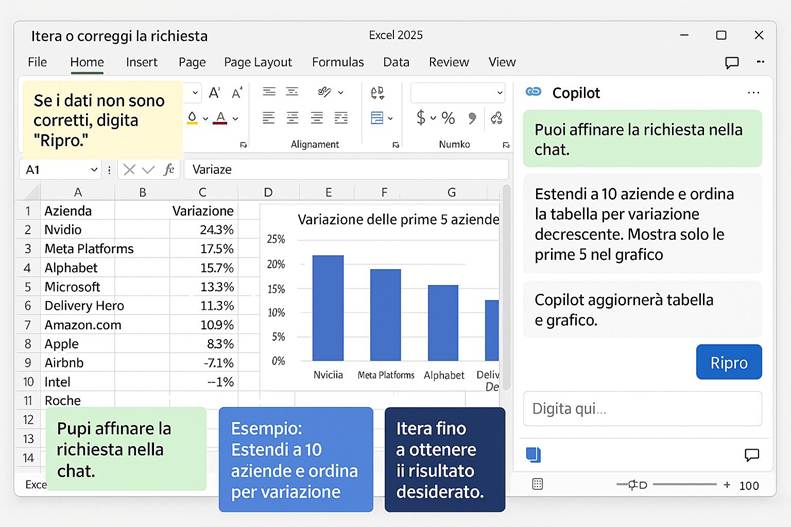Open the File menu

coord(37,62)
